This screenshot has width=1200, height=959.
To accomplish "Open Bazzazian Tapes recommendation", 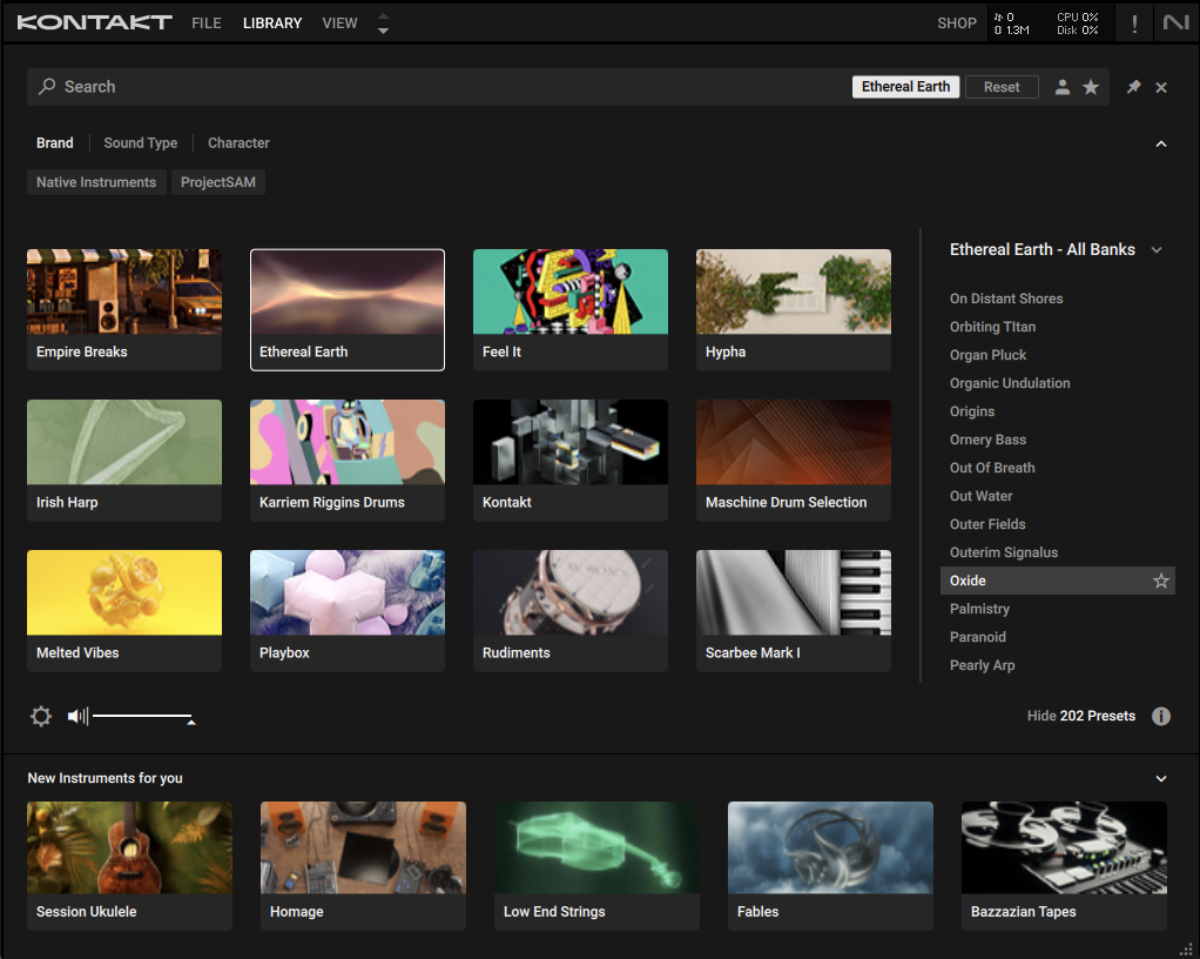I will pos(1064,866).
